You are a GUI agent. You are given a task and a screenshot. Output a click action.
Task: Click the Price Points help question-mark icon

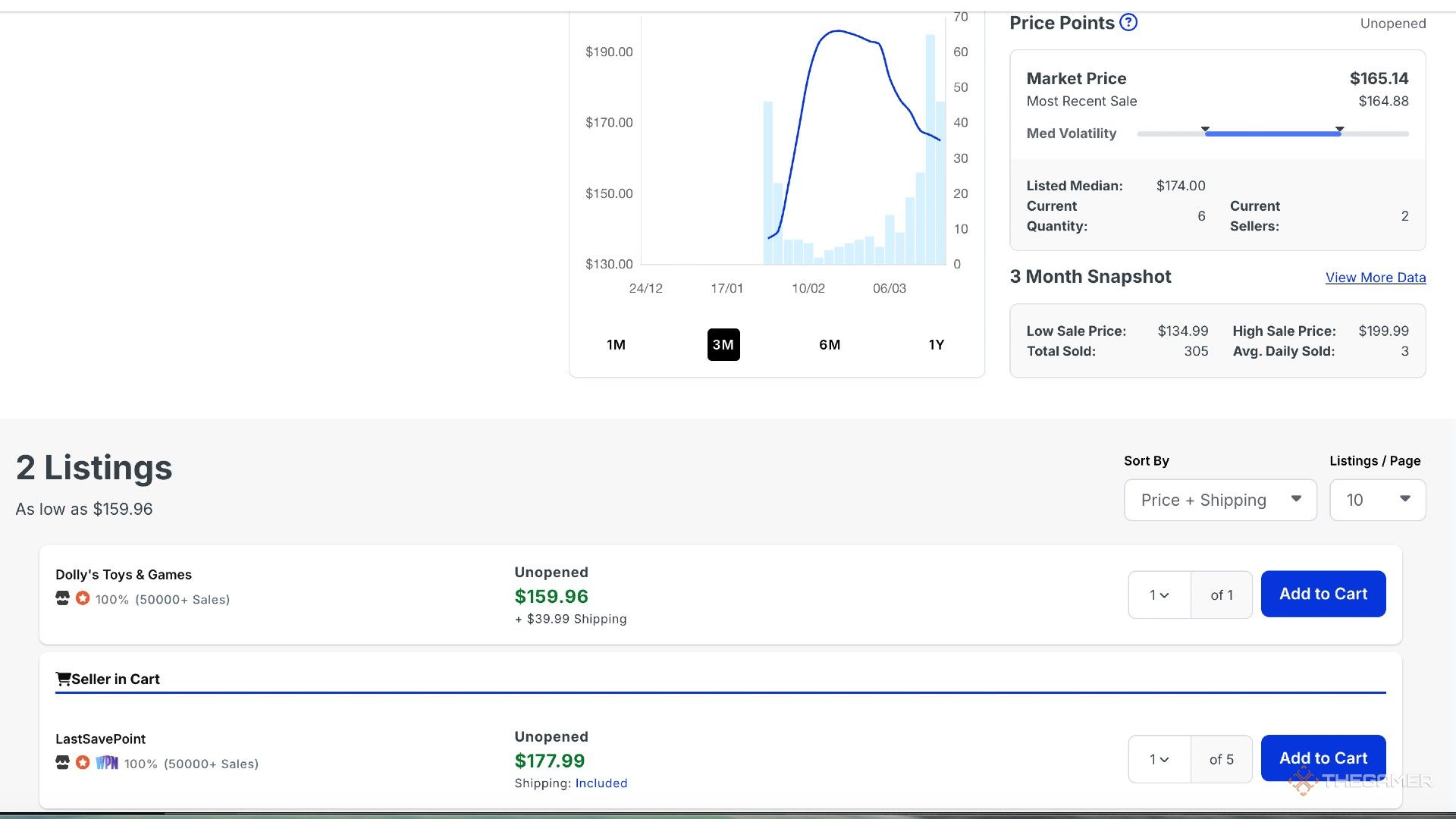(1128, 22)
